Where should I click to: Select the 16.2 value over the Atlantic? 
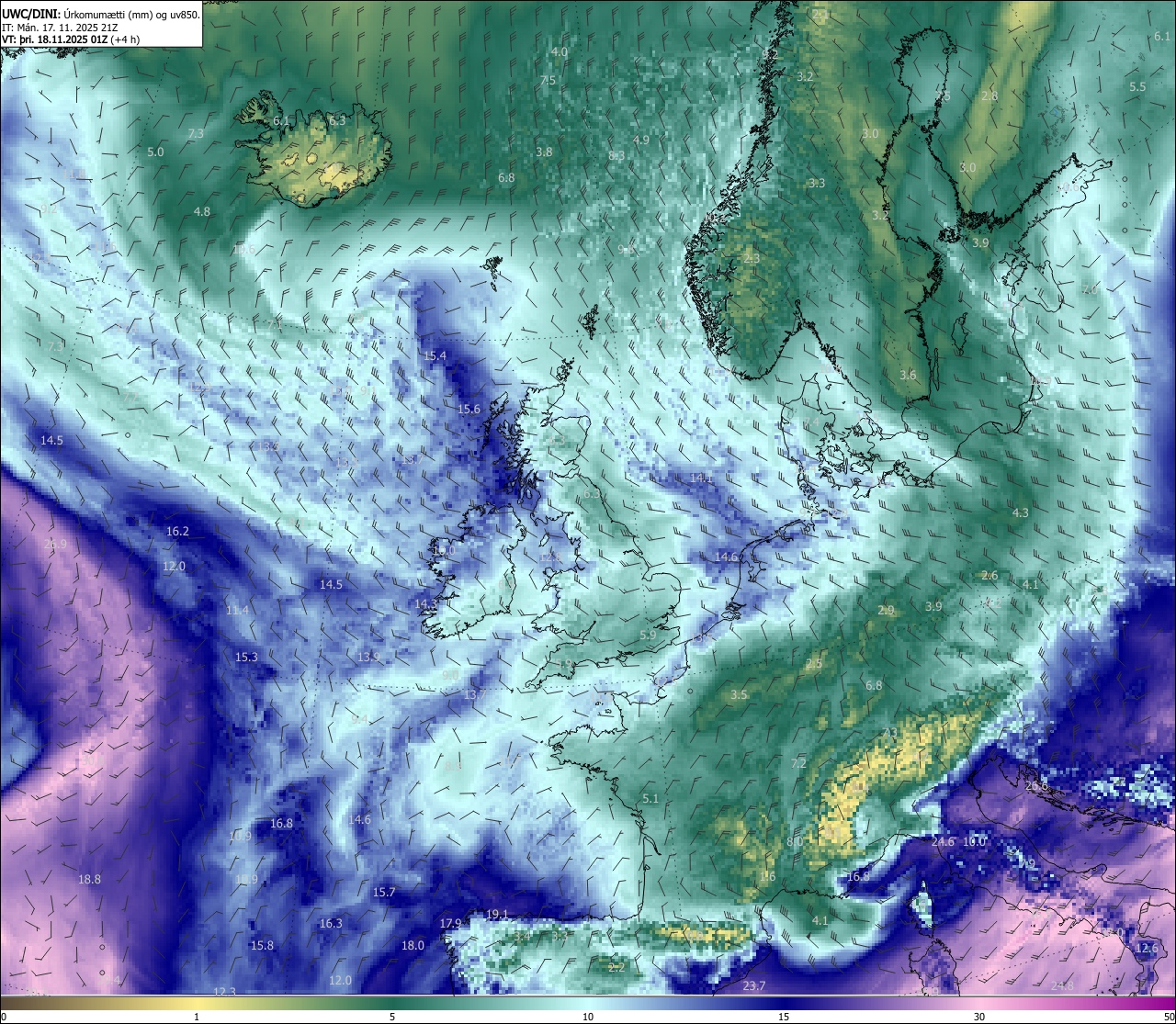point(177,532)
